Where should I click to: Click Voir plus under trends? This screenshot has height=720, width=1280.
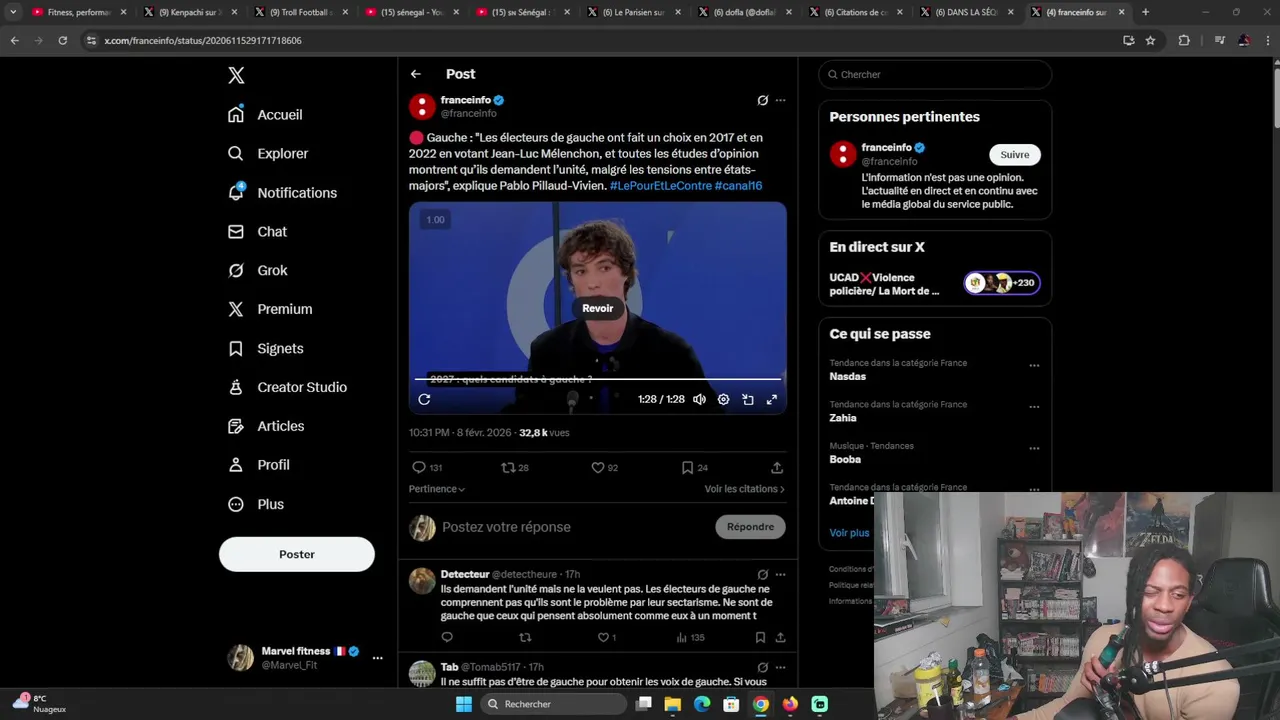(849, 533)
